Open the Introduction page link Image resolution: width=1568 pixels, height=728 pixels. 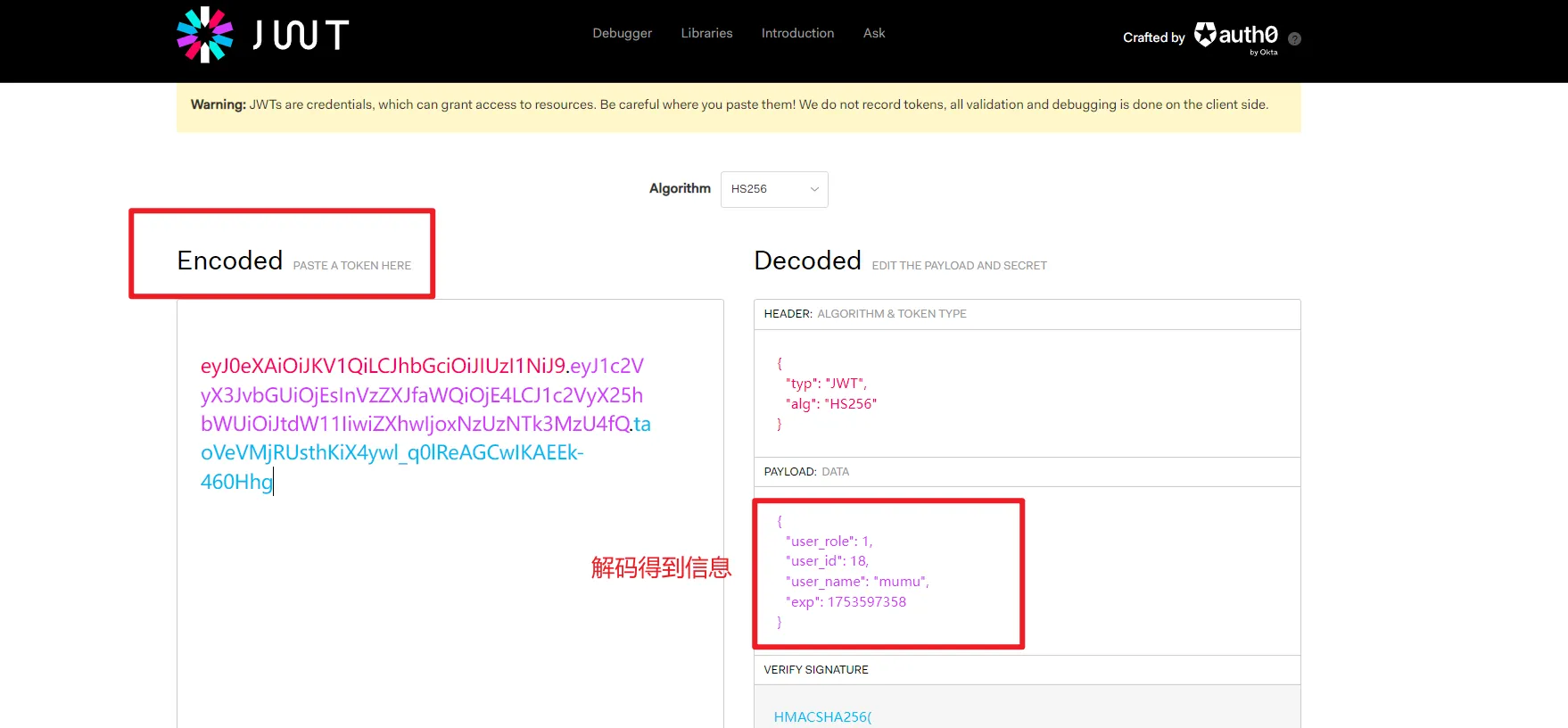(x=797, y=33)
